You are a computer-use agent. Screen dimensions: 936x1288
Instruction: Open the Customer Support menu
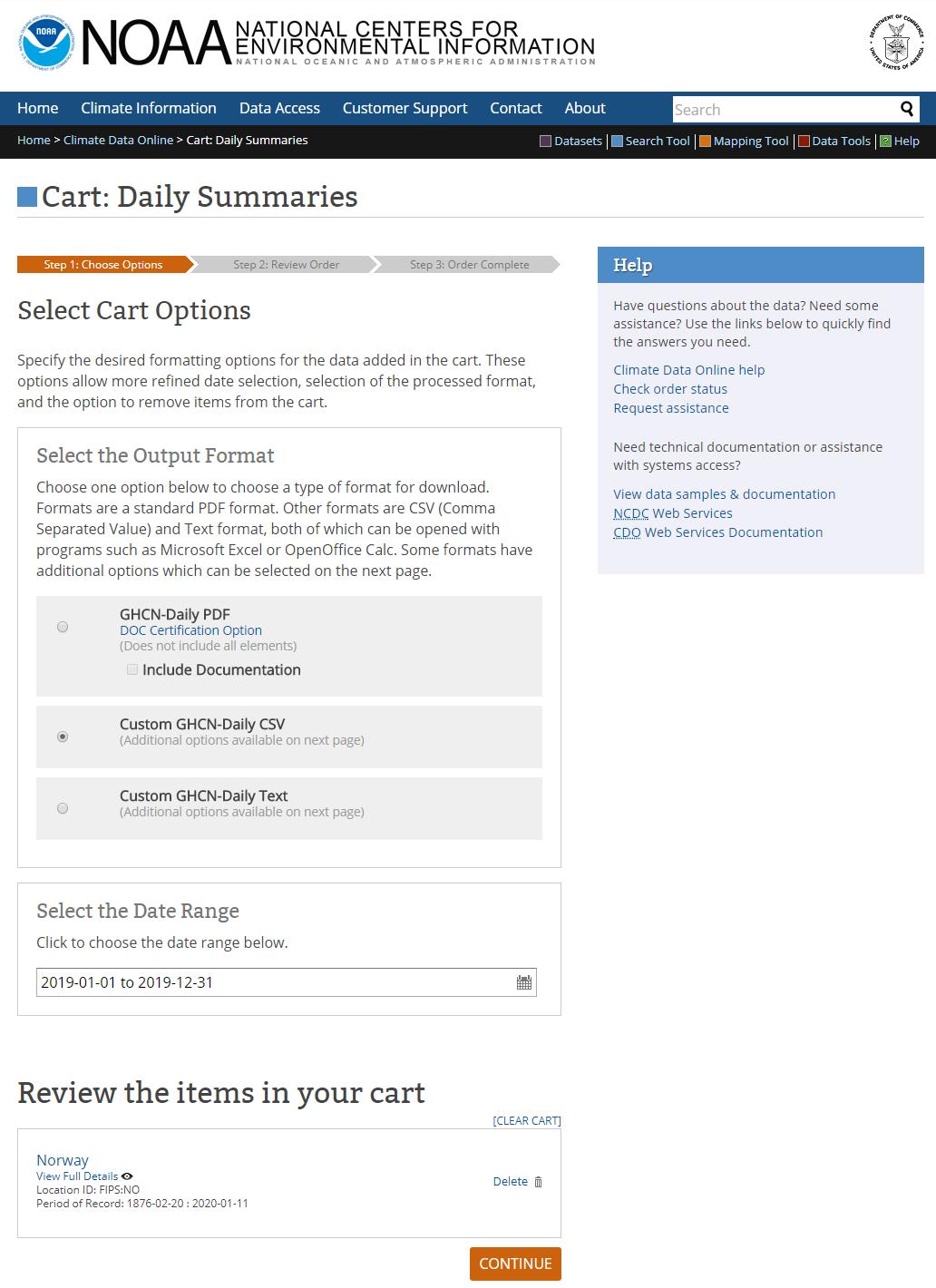click(x=405, y=108)
